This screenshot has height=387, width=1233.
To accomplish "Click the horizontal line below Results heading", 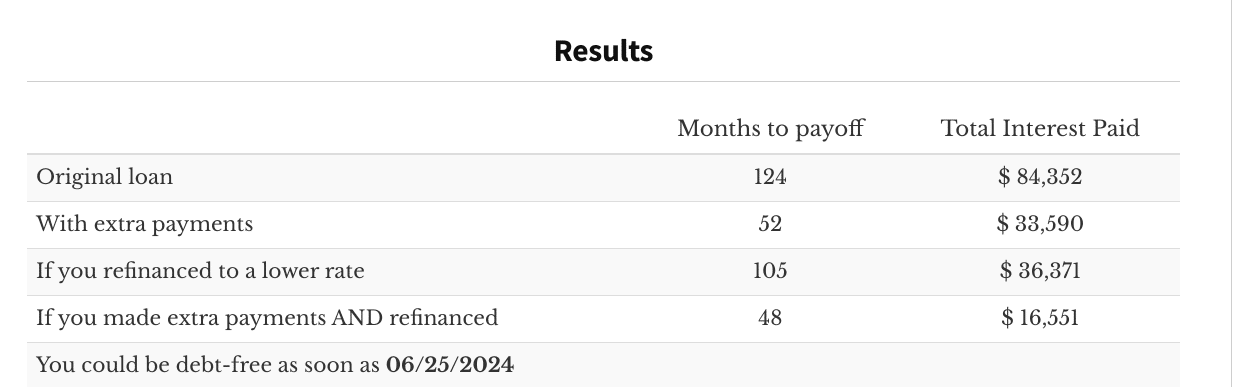I will pyautogui.click(x=603, y=81).
